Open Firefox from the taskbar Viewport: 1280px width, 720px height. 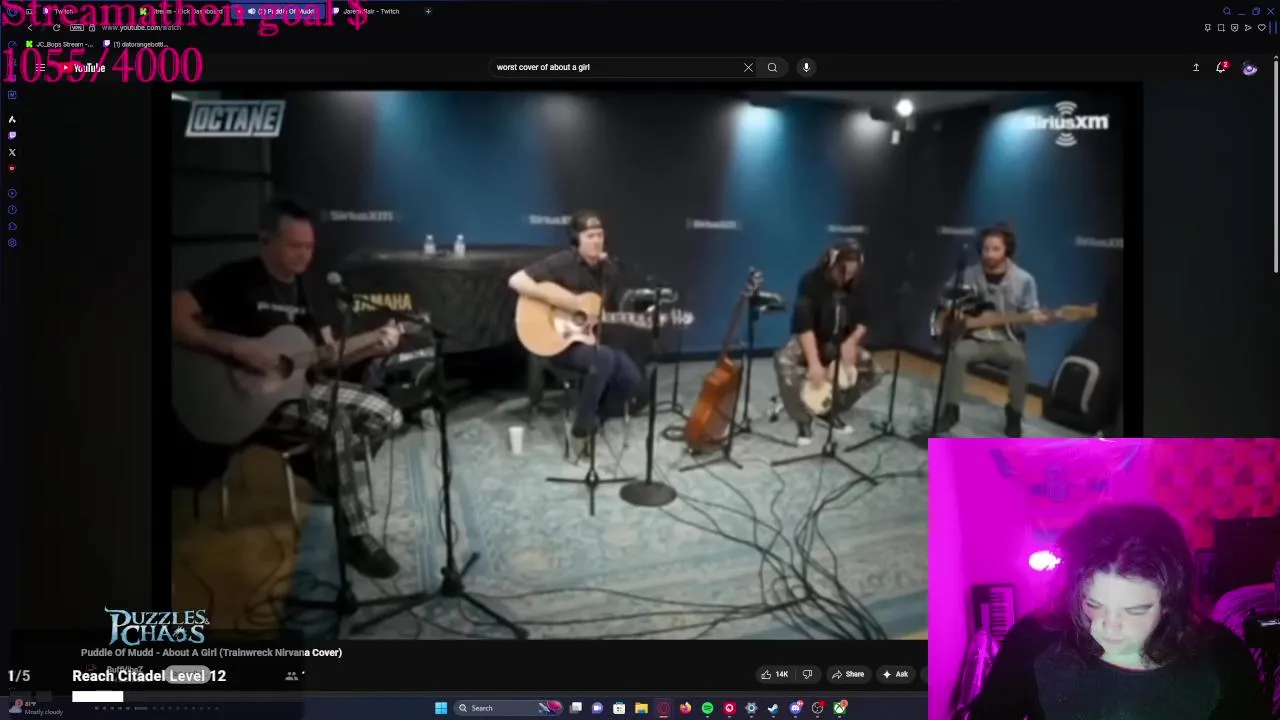pos(685,708)
